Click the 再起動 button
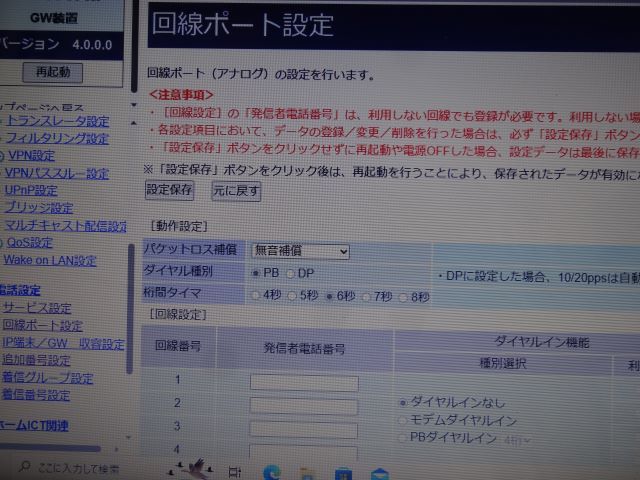 coord(53,72)
